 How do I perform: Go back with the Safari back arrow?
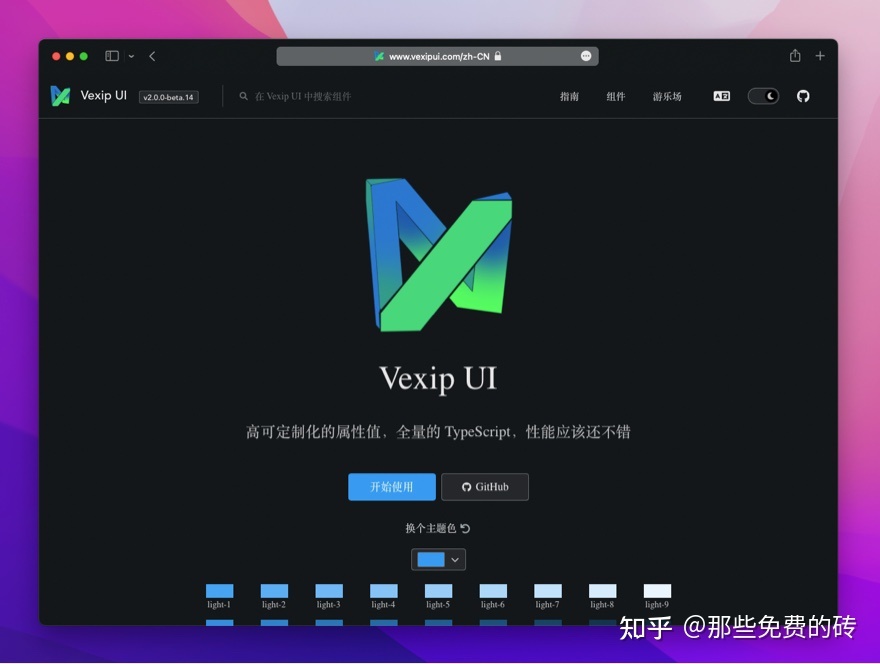152,56
